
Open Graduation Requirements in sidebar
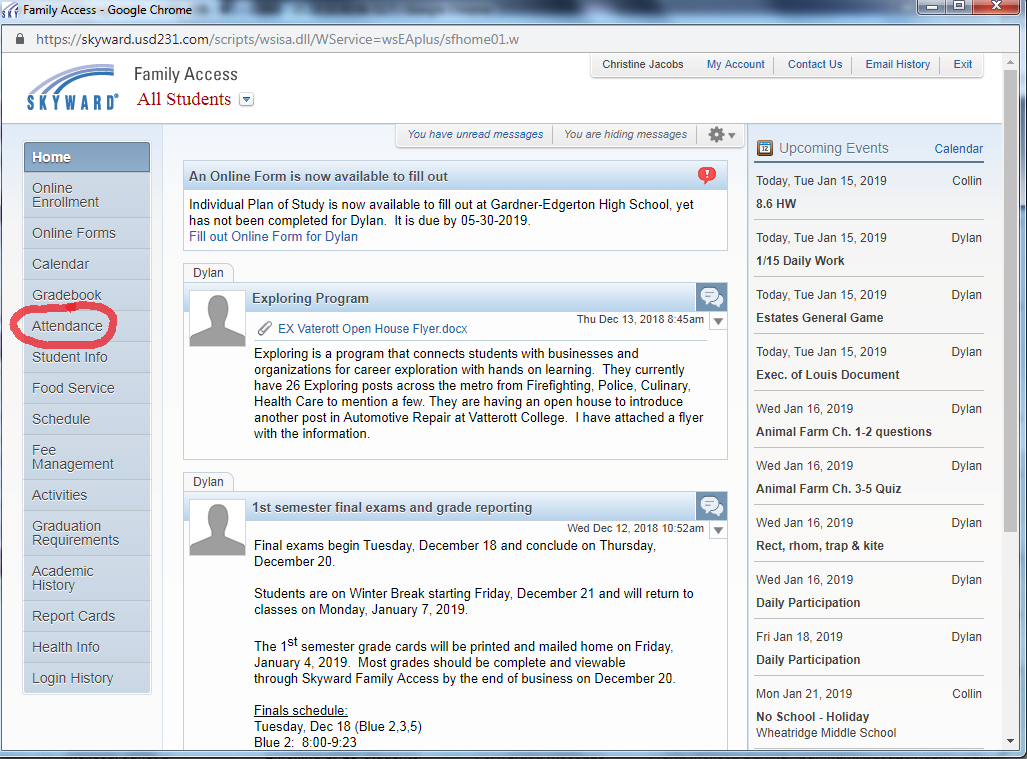click(87, 533)
